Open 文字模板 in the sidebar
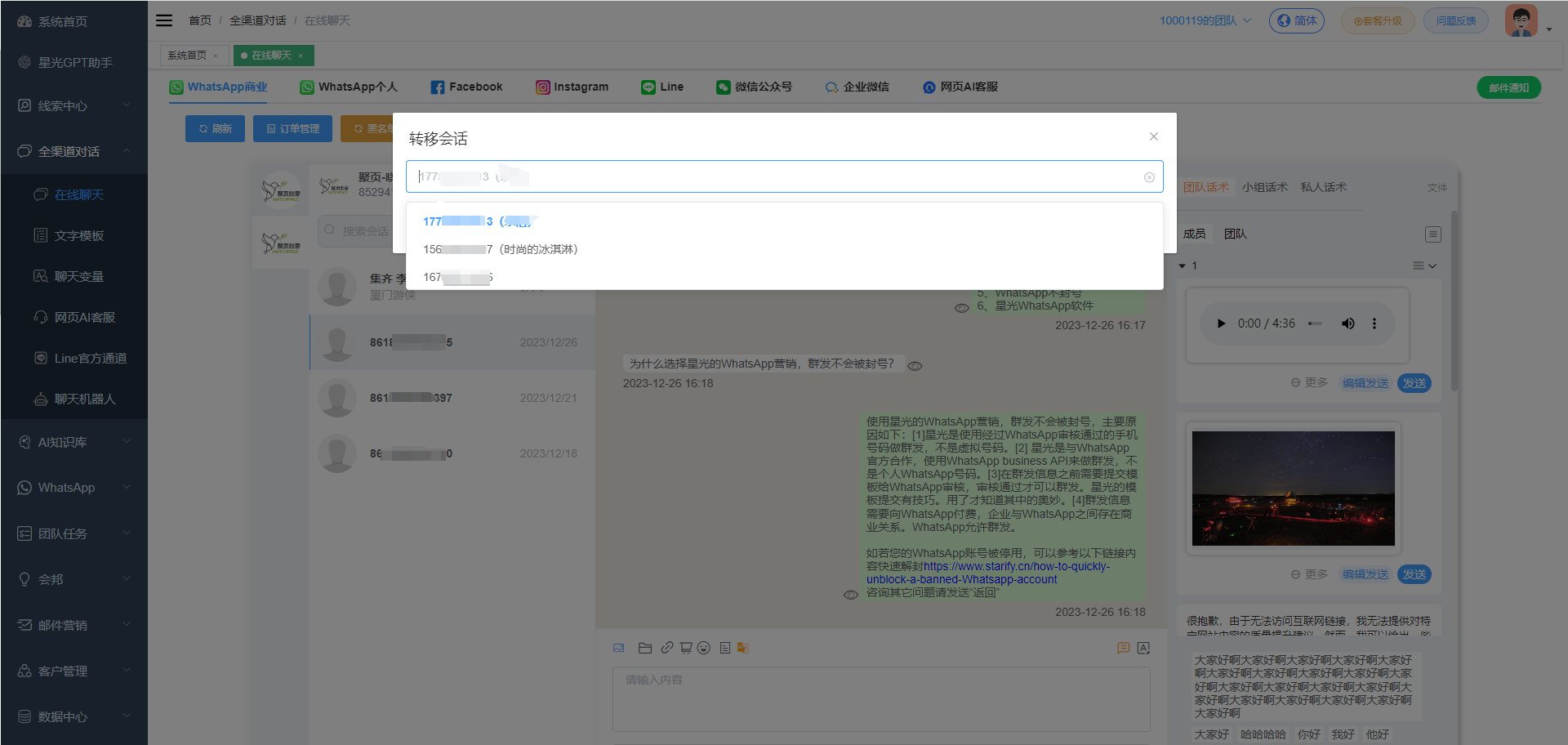The image size is (1568, 745). (73, 235)
